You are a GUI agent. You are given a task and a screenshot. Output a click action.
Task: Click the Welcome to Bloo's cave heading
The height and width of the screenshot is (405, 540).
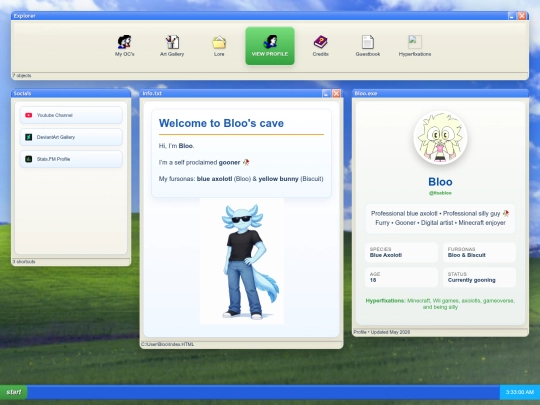point(221,123)
